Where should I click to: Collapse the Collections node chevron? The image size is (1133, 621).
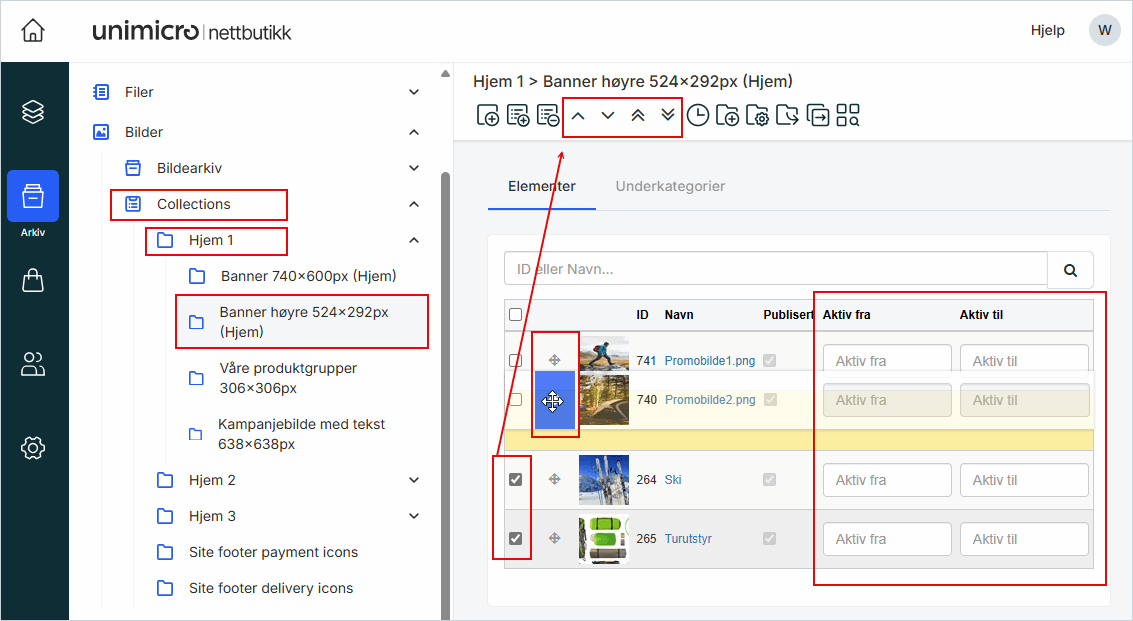click(x=414, y=204)
